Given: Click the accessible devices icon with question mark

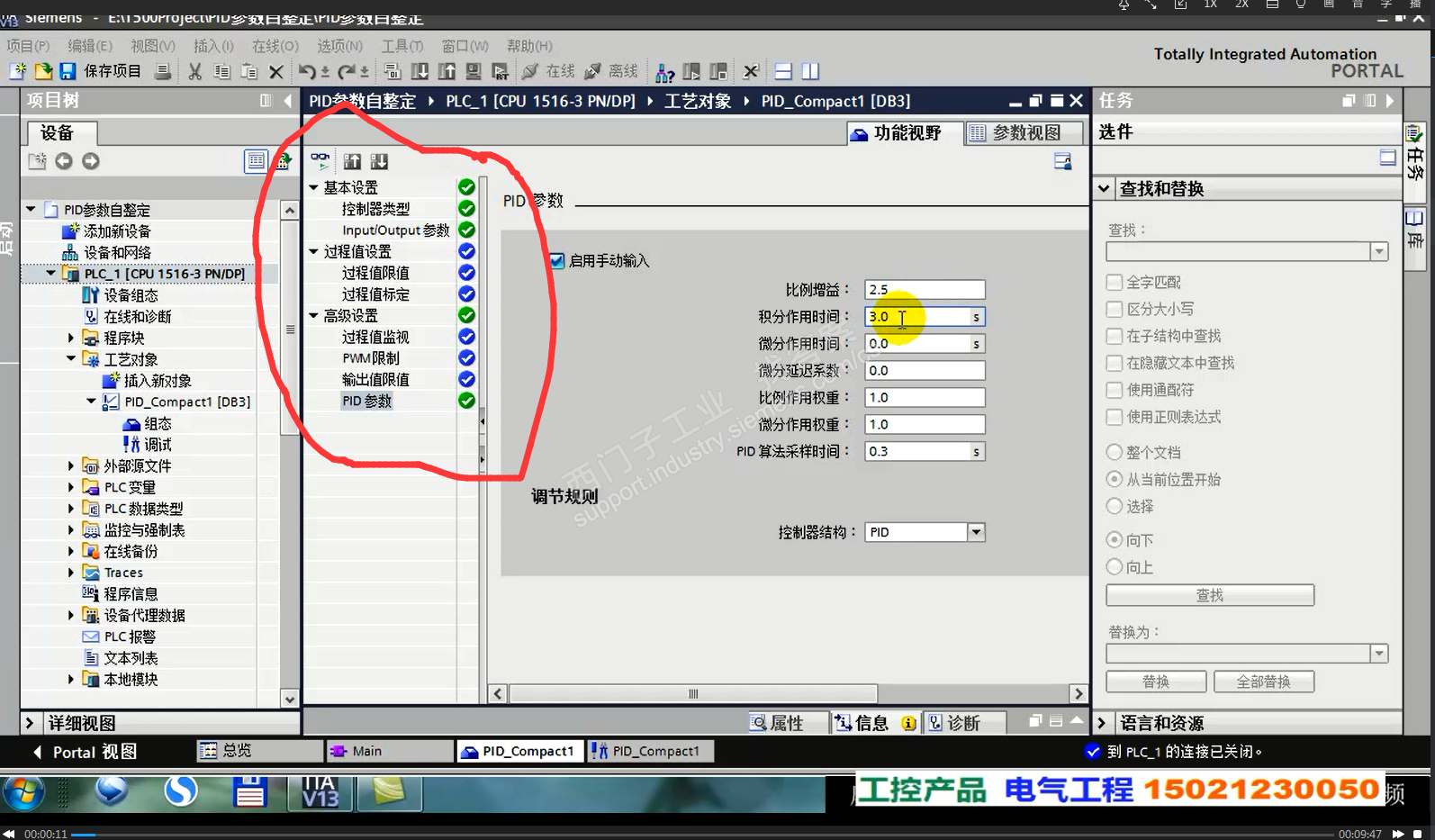Looking at the screenshot, I should tap(665, 71).
